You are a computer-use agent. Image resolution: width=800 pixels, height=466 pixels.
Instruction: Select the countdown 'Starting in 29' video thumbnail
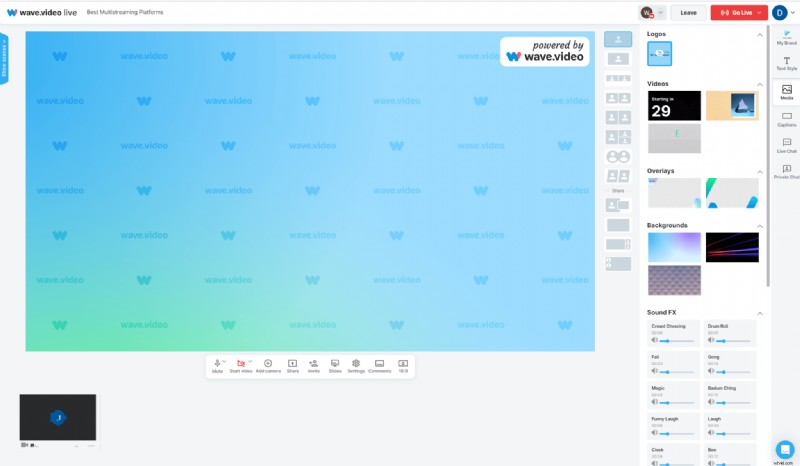pyautogui.click(x=674, y=106)
